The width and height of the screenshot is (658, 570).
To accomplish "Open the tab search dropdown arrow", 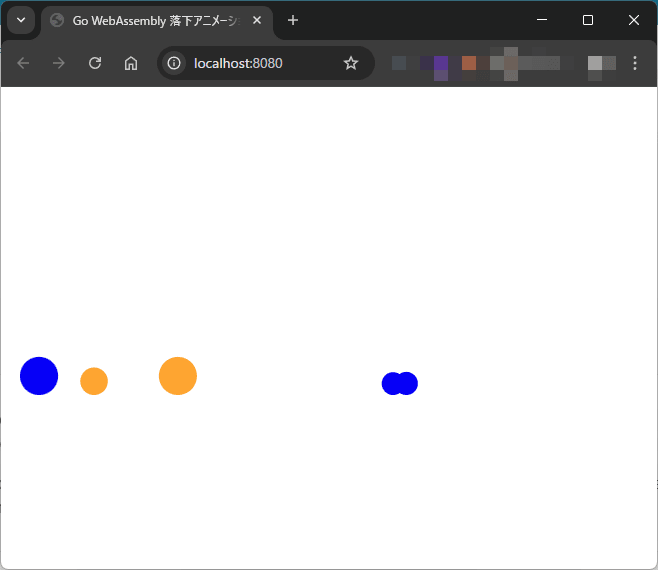I will [21, 20].
